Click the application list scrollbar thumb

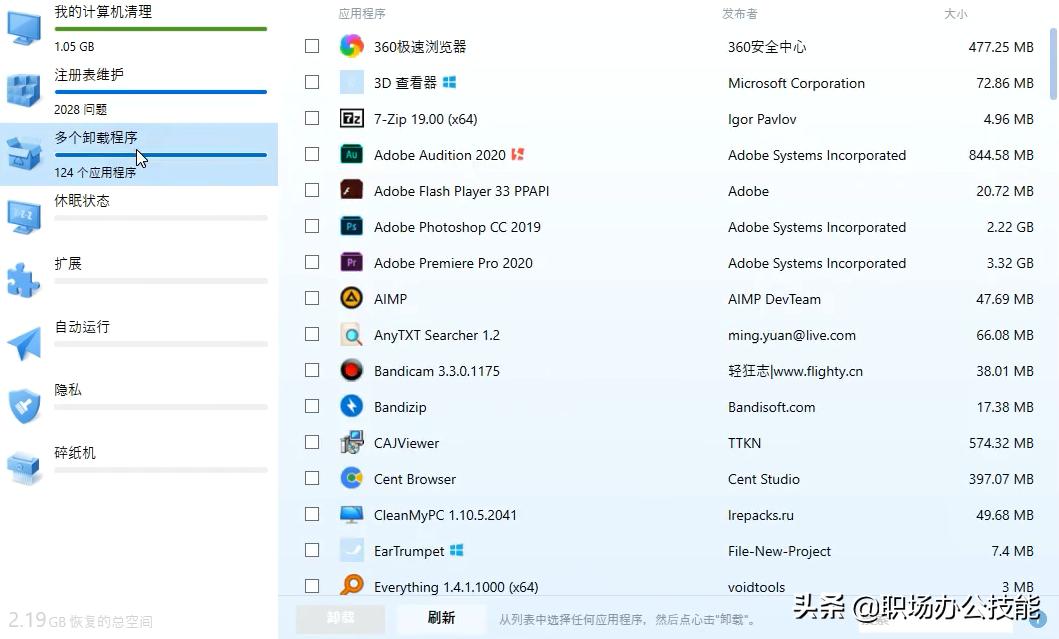1053,63
